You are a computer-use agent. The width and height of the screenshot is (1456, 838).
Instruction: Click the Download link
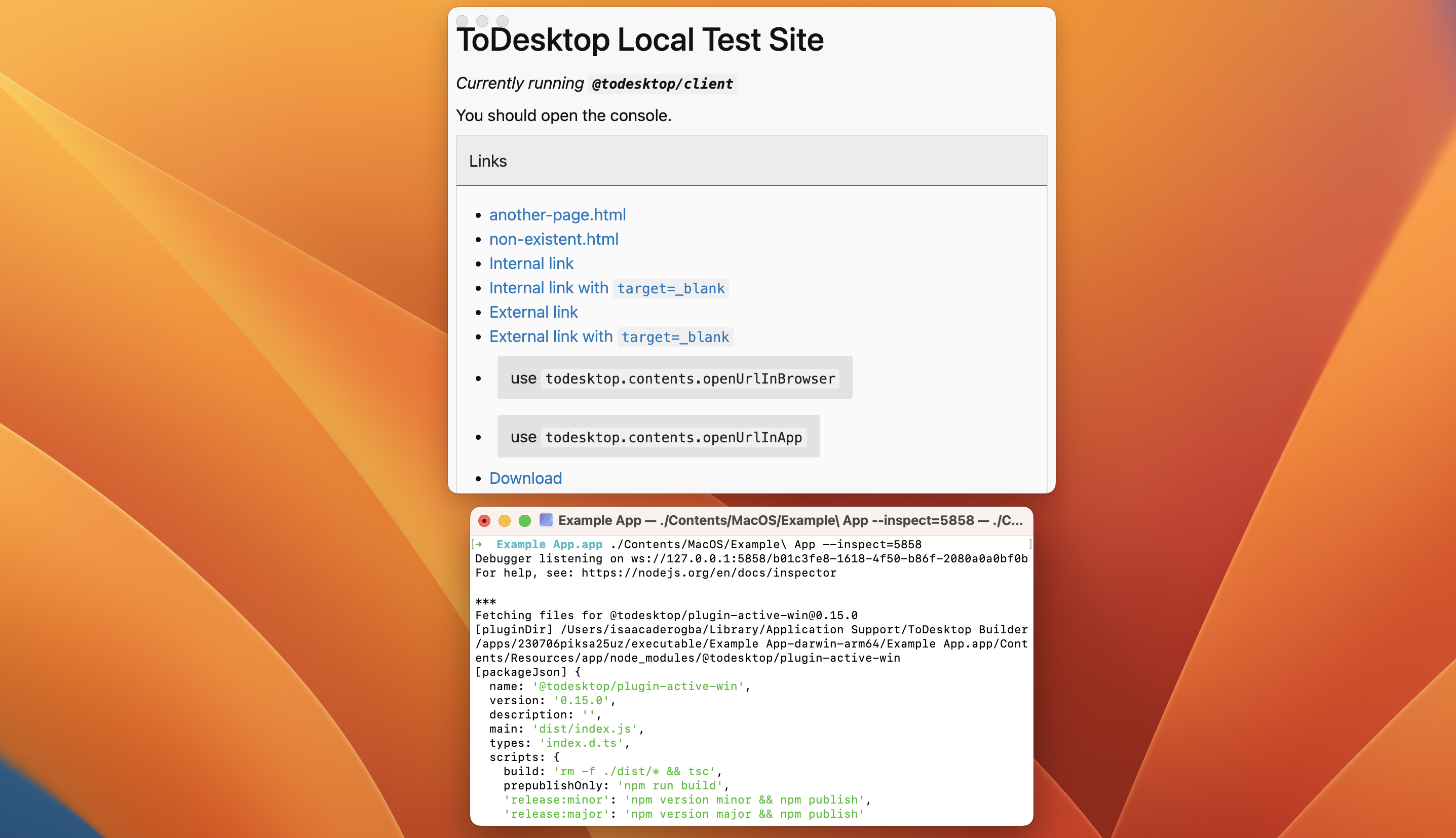pos(525,478)
